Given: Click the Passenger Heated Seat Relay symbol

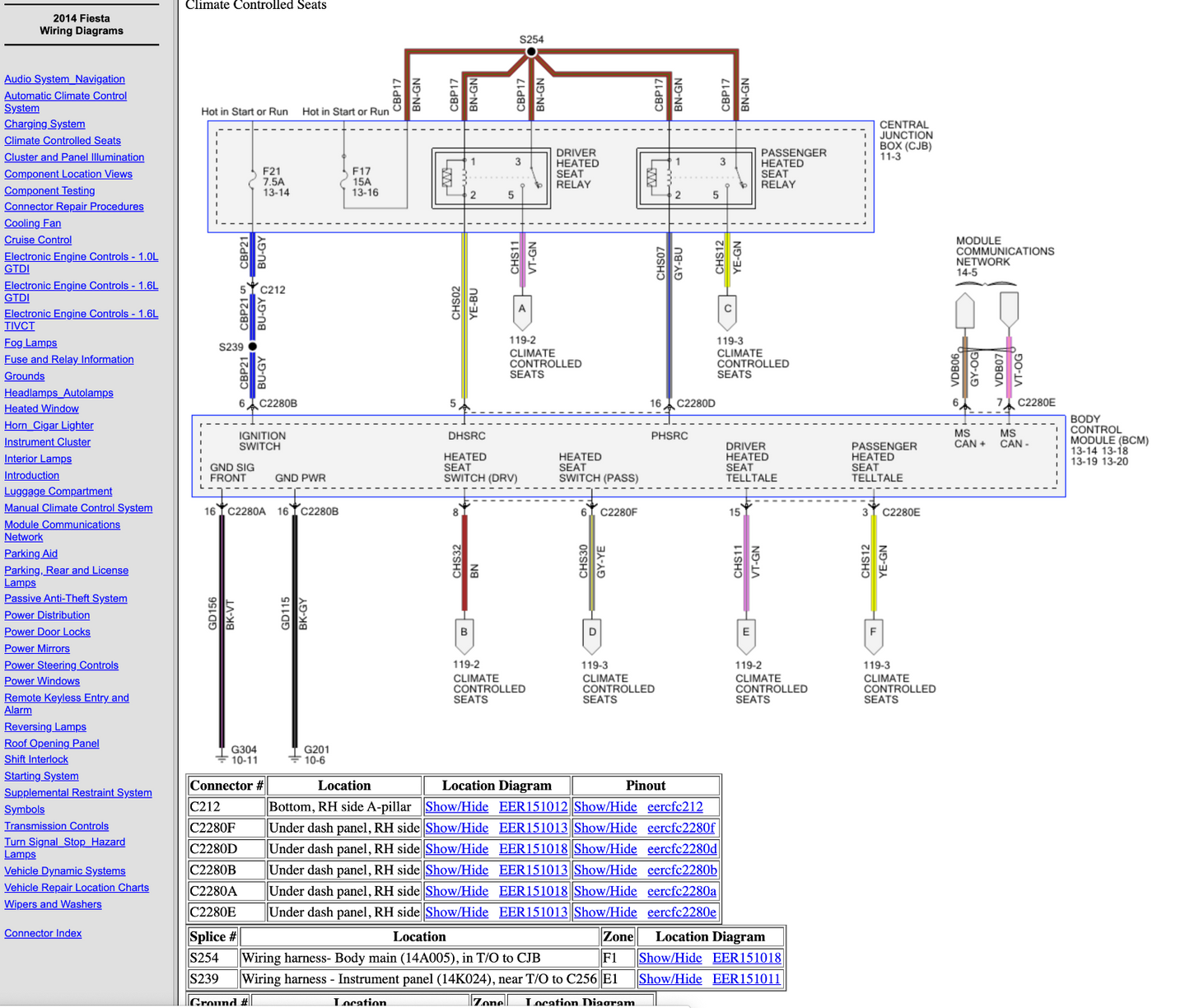Looking at the screenshot, I should click(x=697, y=178).
